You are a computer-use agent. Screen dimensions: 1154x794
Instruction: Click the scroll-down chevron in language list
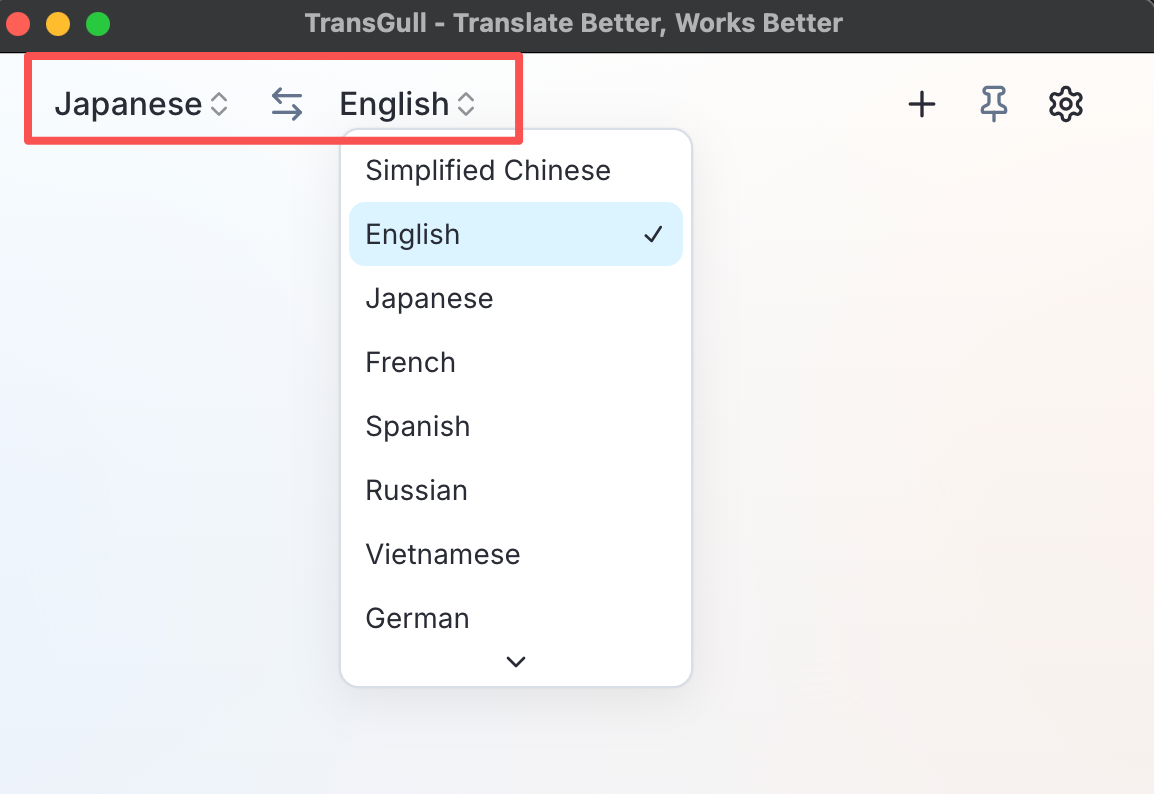[x=515, y=661]
